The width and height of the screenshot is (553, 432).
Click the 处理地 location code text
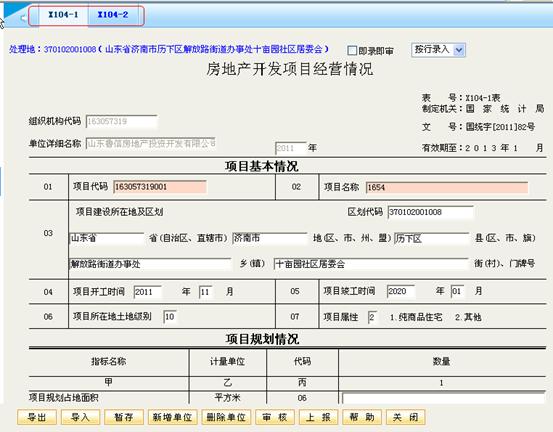169,49
